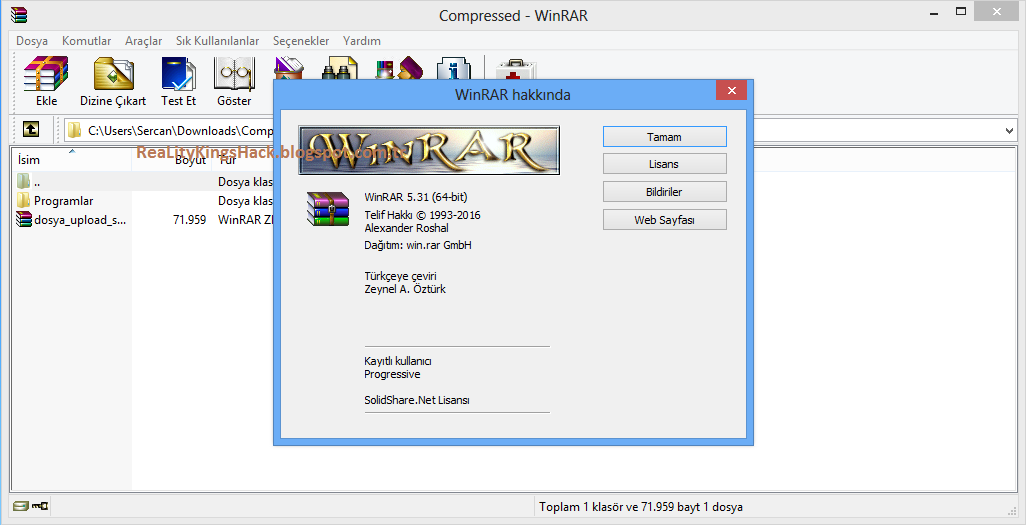Click the info toolbar icon
Viewport: 1026px width, 525px height.
point(453,67)
